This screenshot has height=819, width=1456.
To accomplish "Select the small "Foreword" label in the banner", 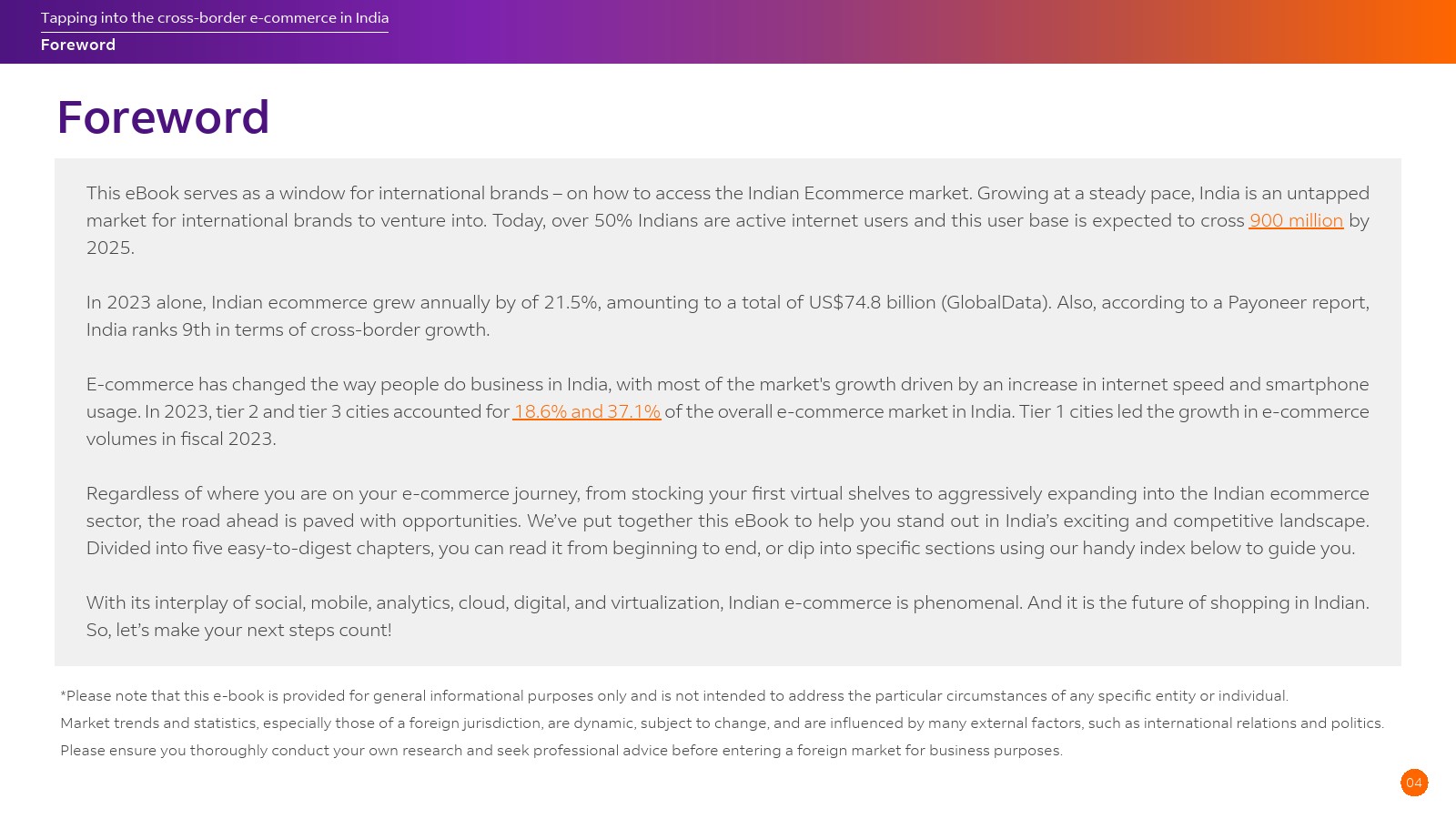I will tap(78, 45).
